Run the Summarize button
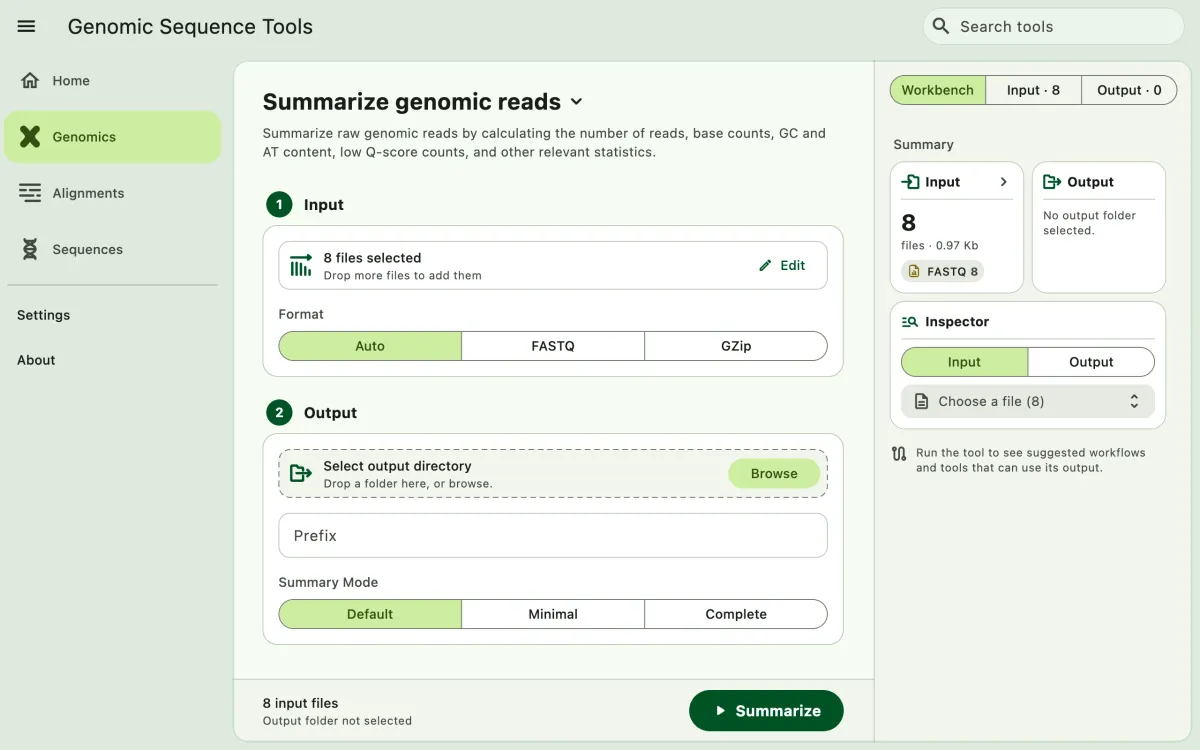The width and height of the screenshot is (1200, 750). pos(766,711)
